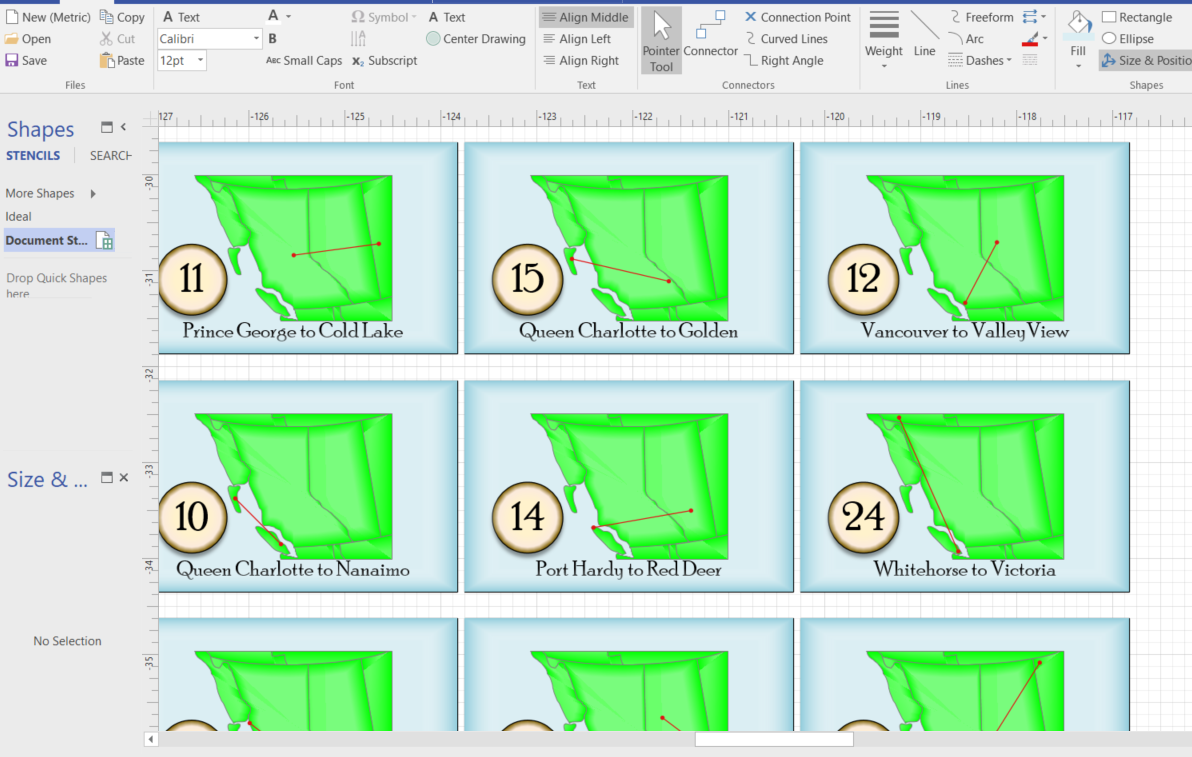Open the Dashes dropdown
This screenshot has height=757, width=1192.
980,60
